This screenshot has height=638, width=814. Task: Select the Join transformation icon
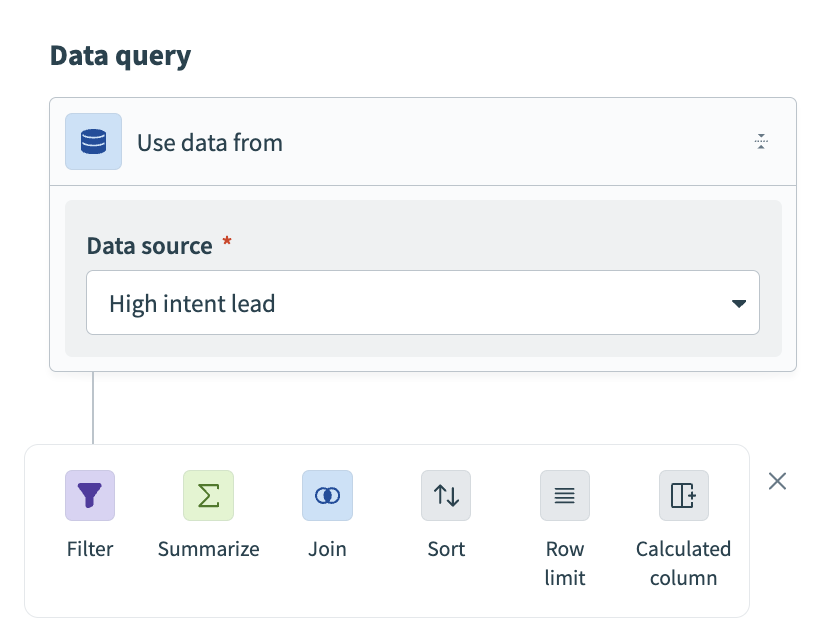point(327,495)
